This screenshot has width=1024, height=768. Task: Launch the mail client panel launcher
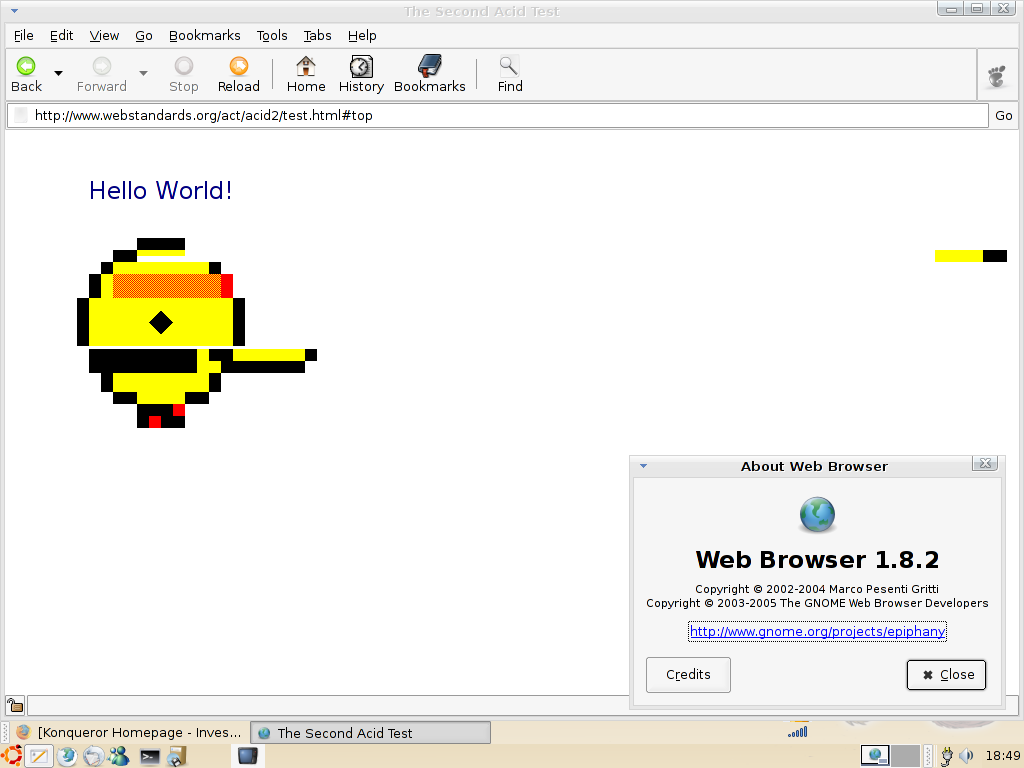(93, 756)
